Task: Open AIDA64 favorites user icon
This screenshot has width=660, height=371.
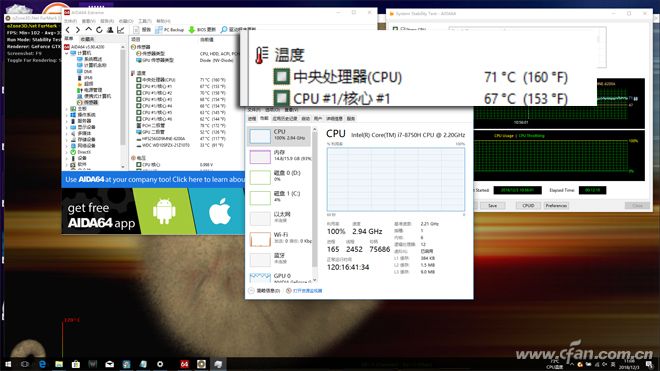Action: coord(110,30)
